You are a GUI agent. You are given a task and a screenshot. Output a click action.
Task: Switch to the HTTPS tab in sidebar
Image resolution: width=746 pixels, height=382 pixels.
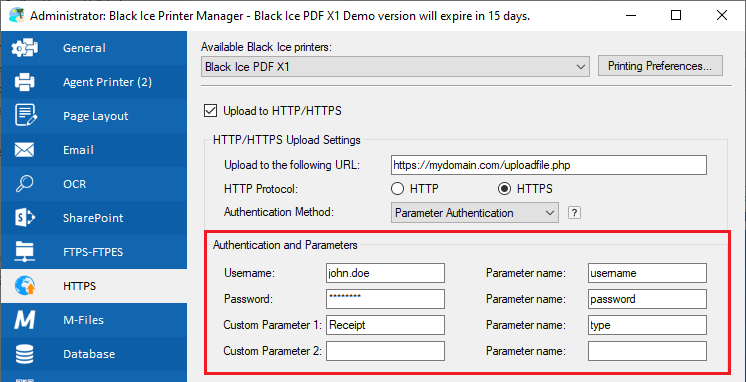click(93, 286)
